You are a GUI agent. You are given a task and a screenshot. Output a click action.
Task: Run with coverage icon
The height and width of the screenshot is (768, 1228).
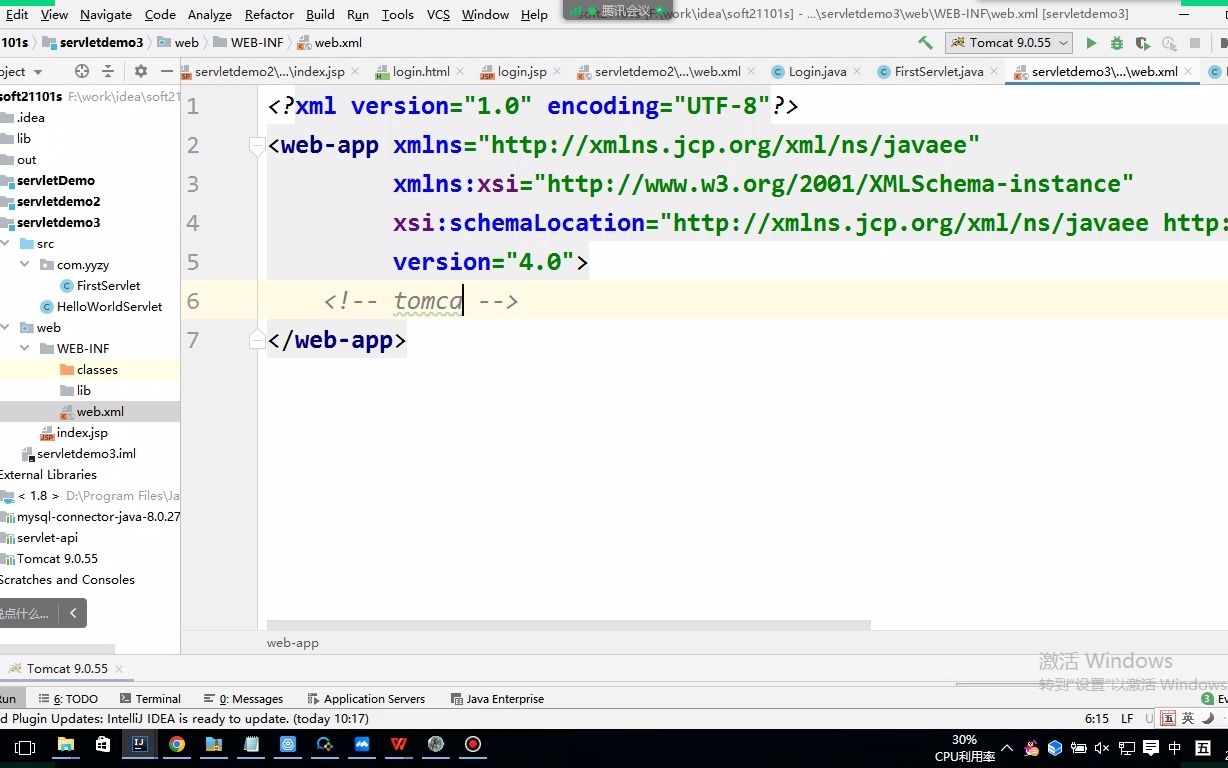click(1143, 43)
